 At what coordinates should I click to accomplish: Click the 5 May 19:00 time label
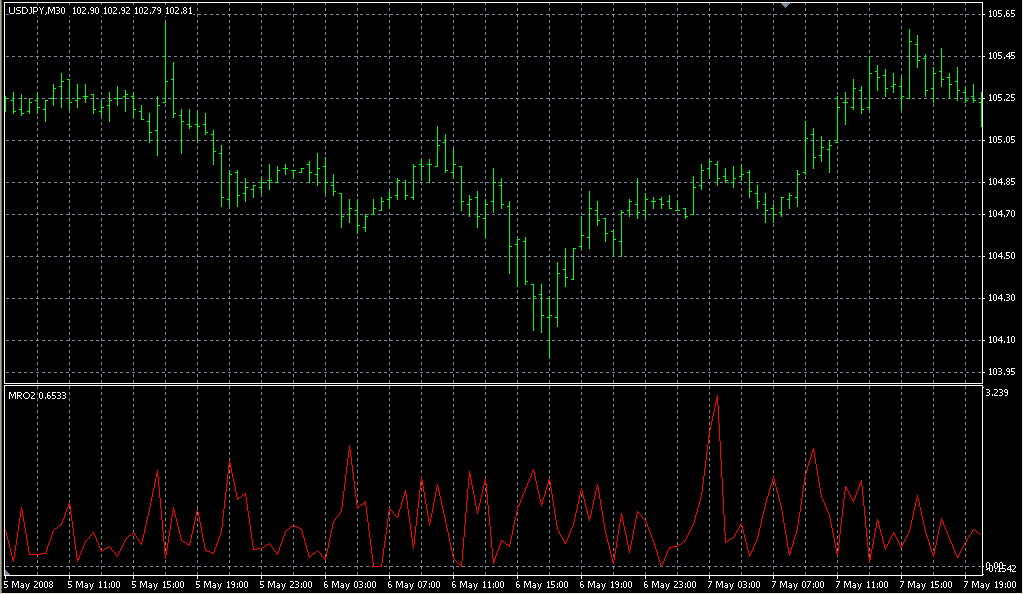pyautogui.click(x=222, y=585)
